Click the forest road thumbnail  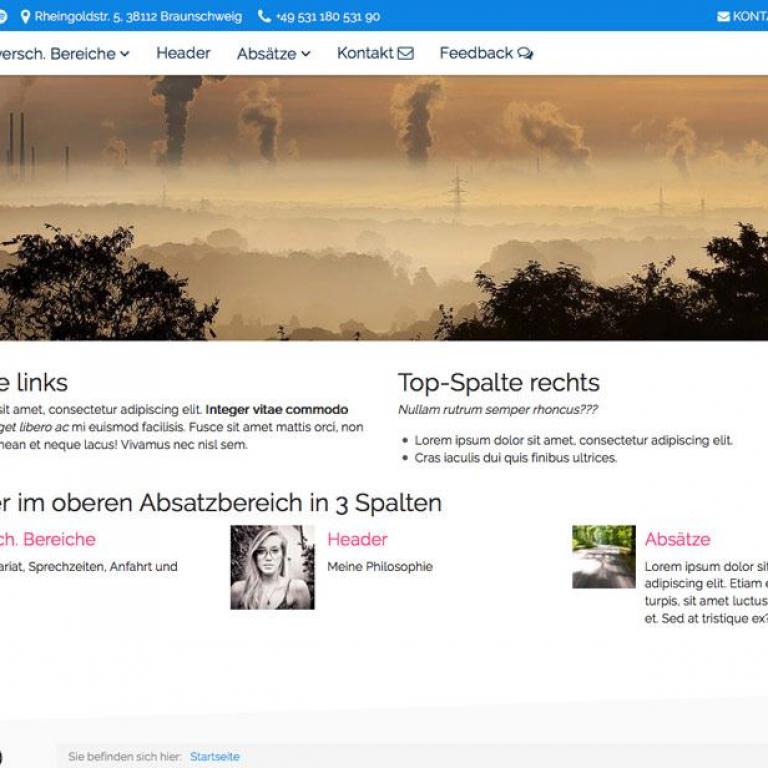[603, 556]
